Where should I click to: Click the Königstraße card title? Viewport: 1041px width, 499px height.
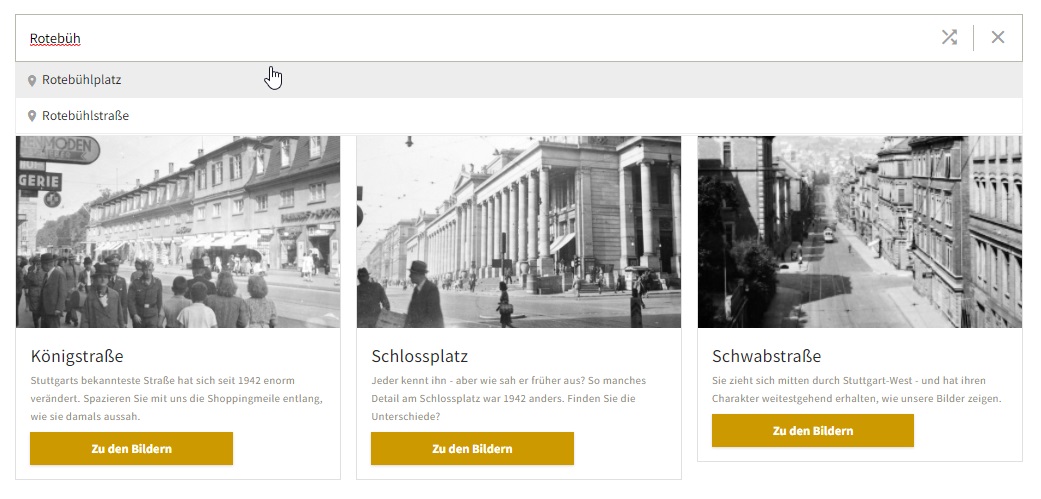[x=77, y=356]
